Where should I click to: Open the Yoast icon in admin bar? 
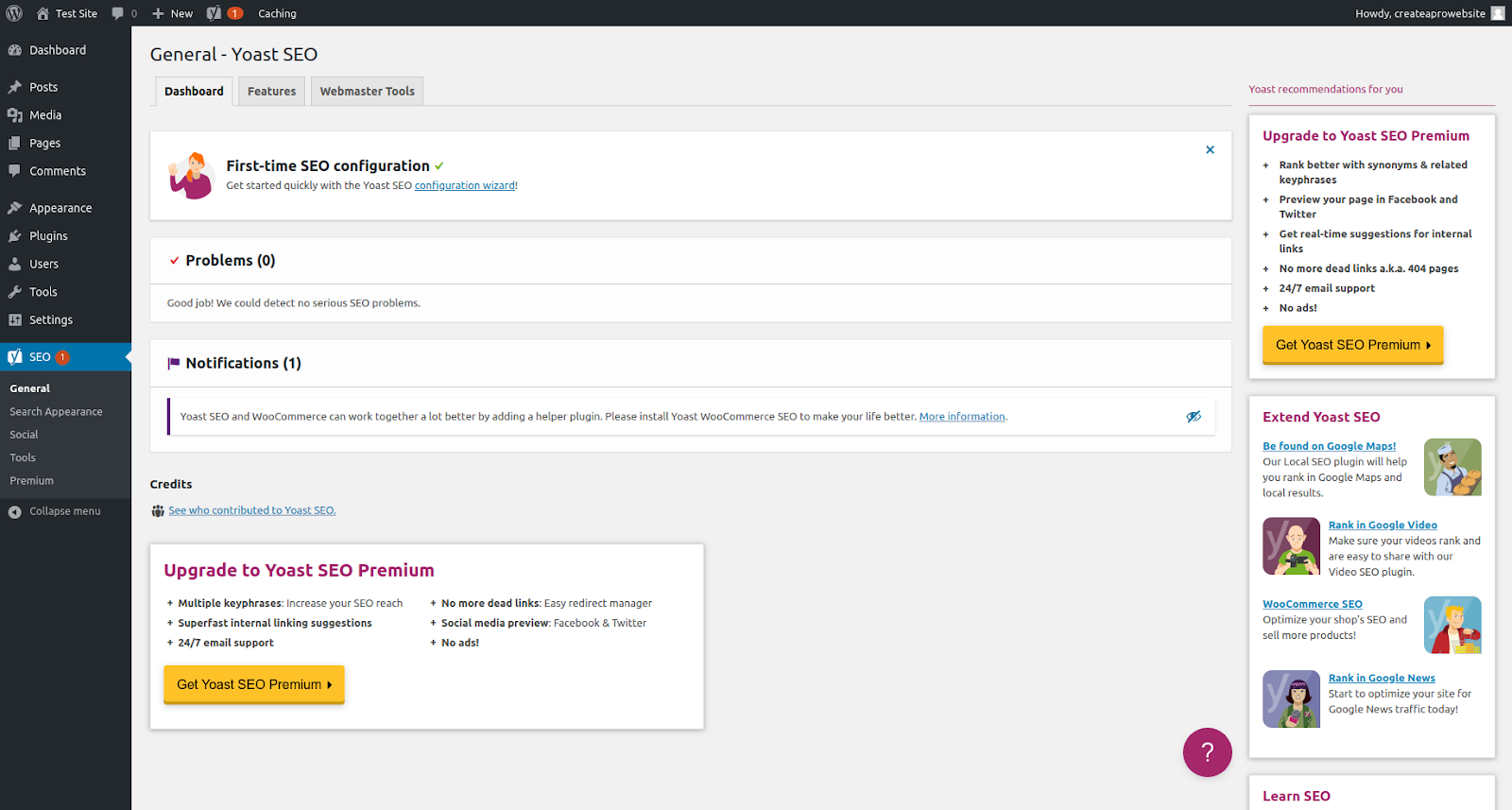click(x=225, y=13)
